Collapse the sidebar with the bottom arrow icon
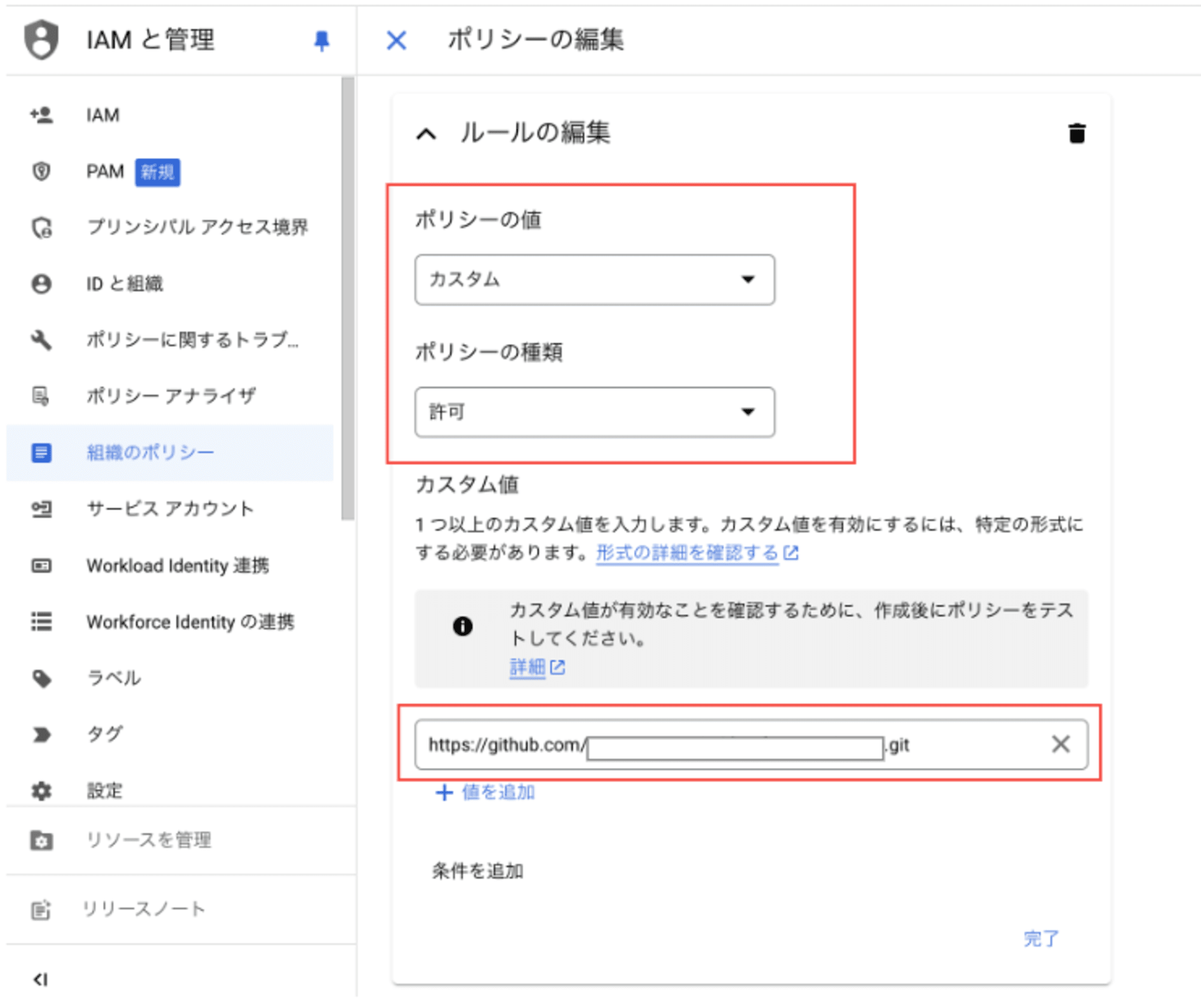Image resolution: width=1201 pixels, height=1008 pixels. (x=40, y=980)
